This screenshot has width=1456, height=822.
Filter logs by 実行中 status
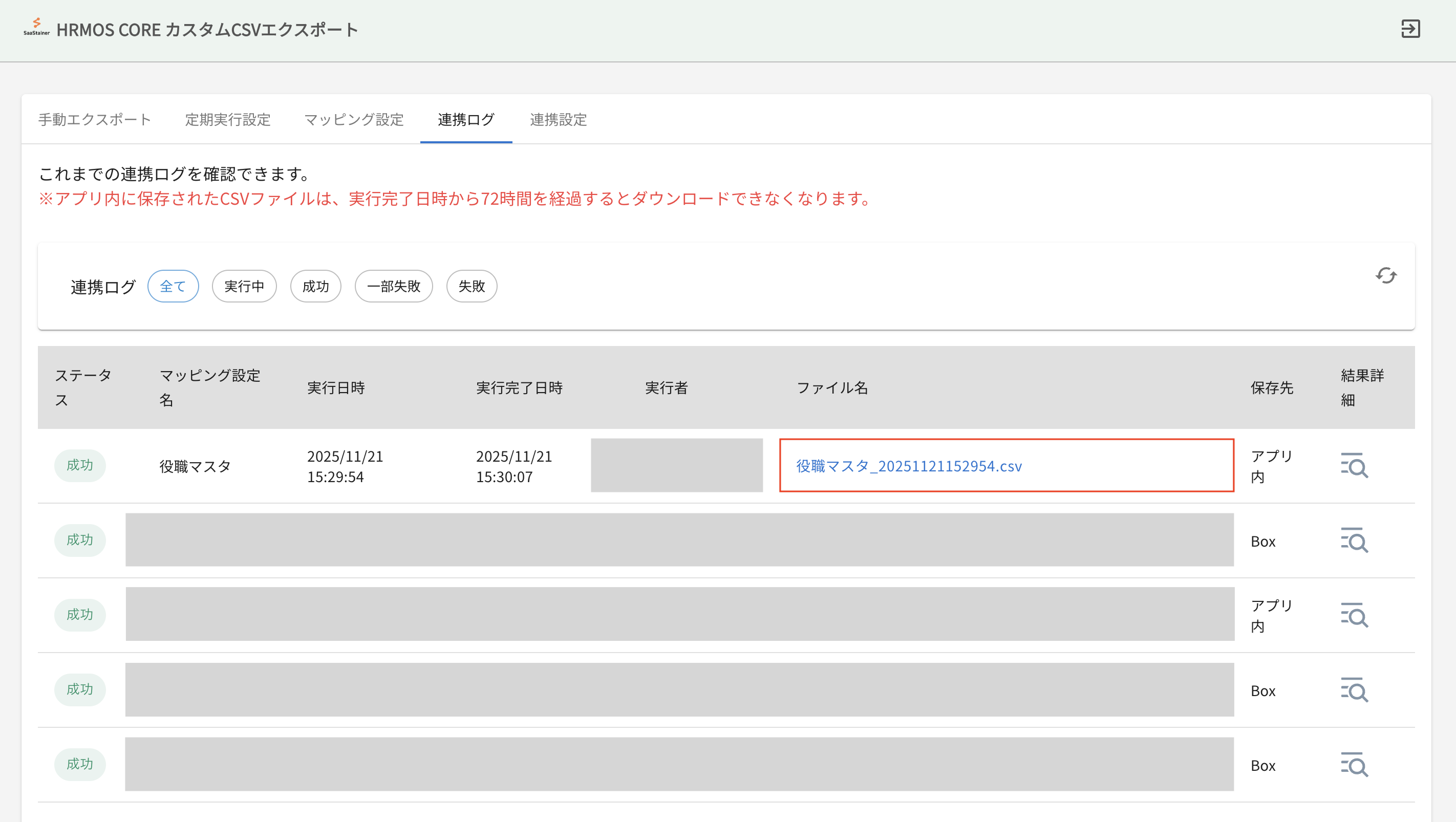pos(244,287)
